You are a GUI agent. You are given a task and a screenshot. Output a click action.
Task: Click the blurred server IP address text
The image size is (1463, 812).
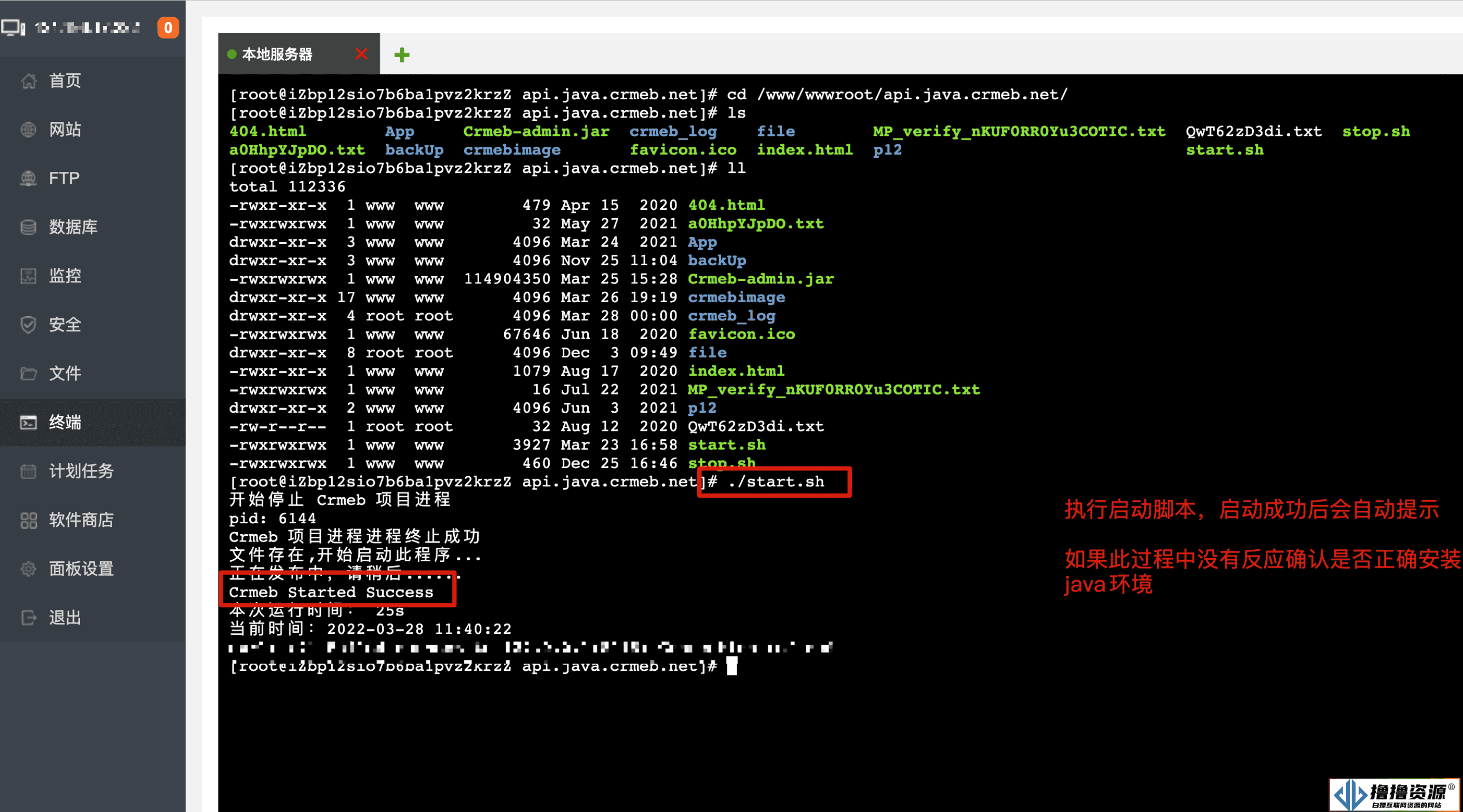tap(87, 28)
